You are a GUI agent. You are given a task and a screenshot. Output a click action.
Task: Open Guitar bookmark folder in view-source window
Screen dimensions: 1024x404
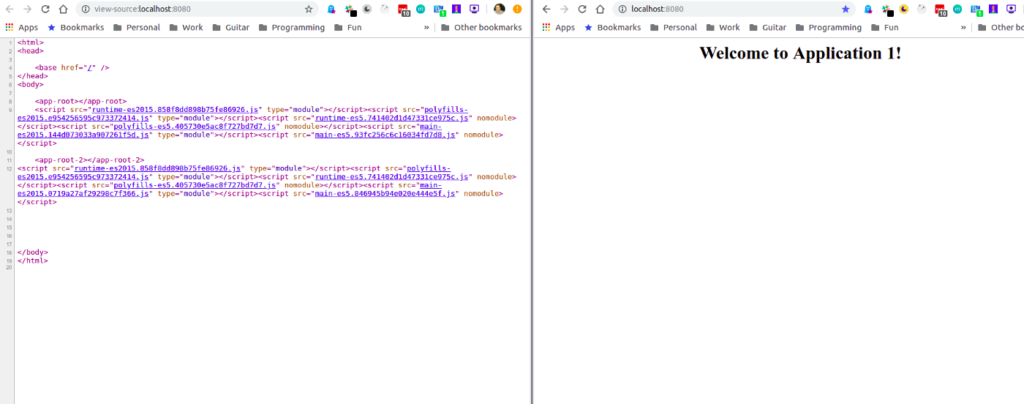pyautogui.click(x=232, y=27)
